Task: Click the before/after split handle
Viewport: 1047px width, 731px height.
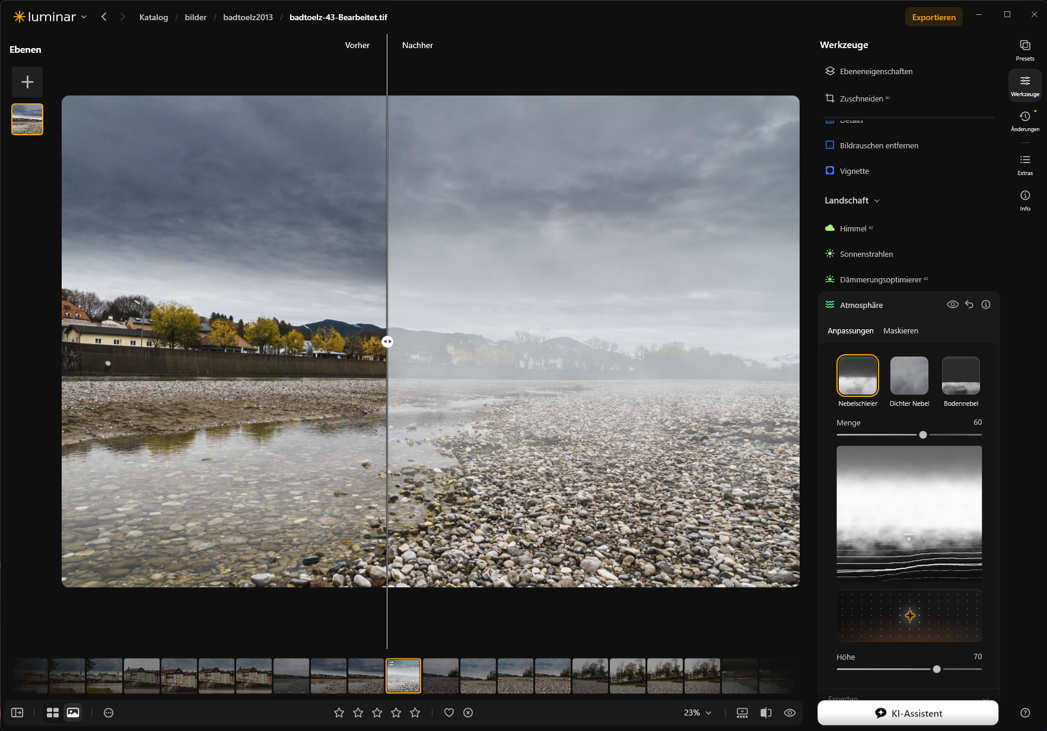Action: [387, 342]
